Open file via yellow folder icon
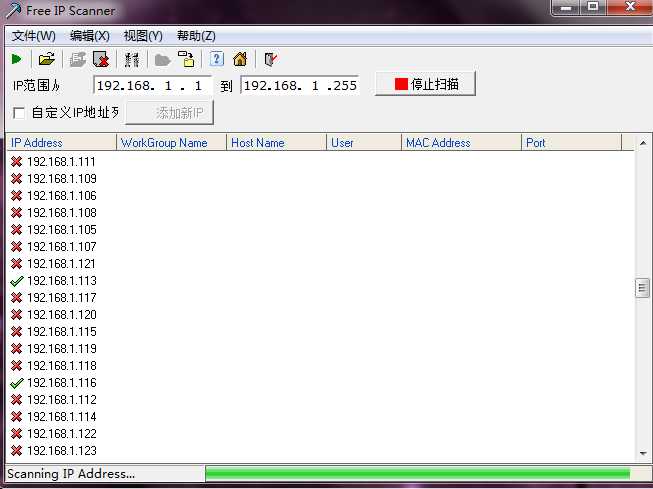 pos(47,59)
